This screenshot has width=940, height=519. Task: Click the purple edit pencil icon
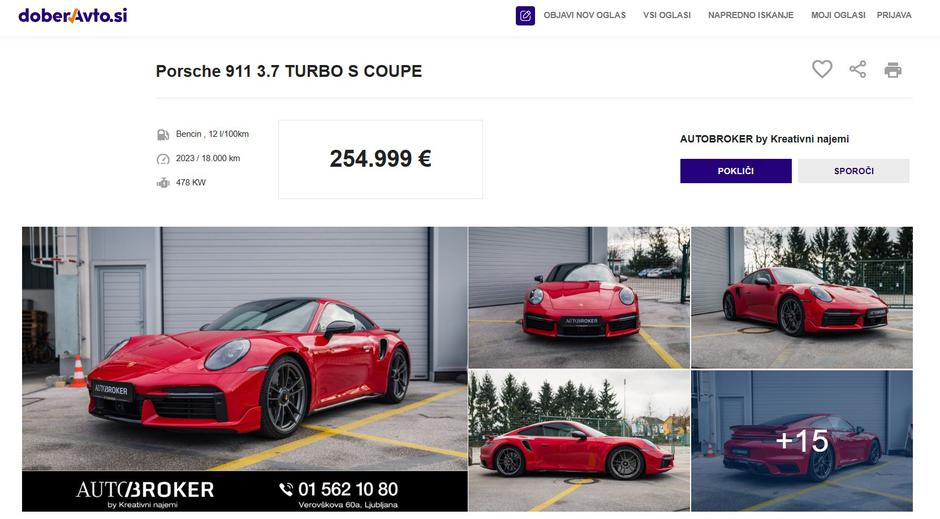point(525,16)
